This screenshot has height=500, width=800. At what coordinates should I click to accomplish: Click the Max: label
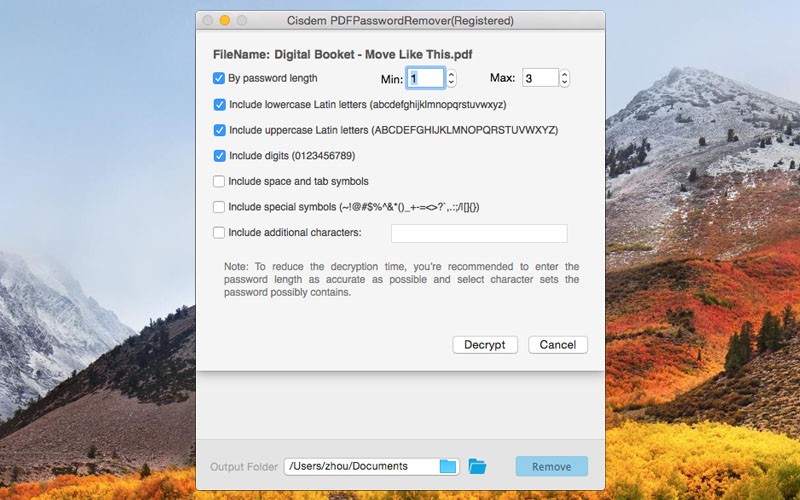click(503, 78)
